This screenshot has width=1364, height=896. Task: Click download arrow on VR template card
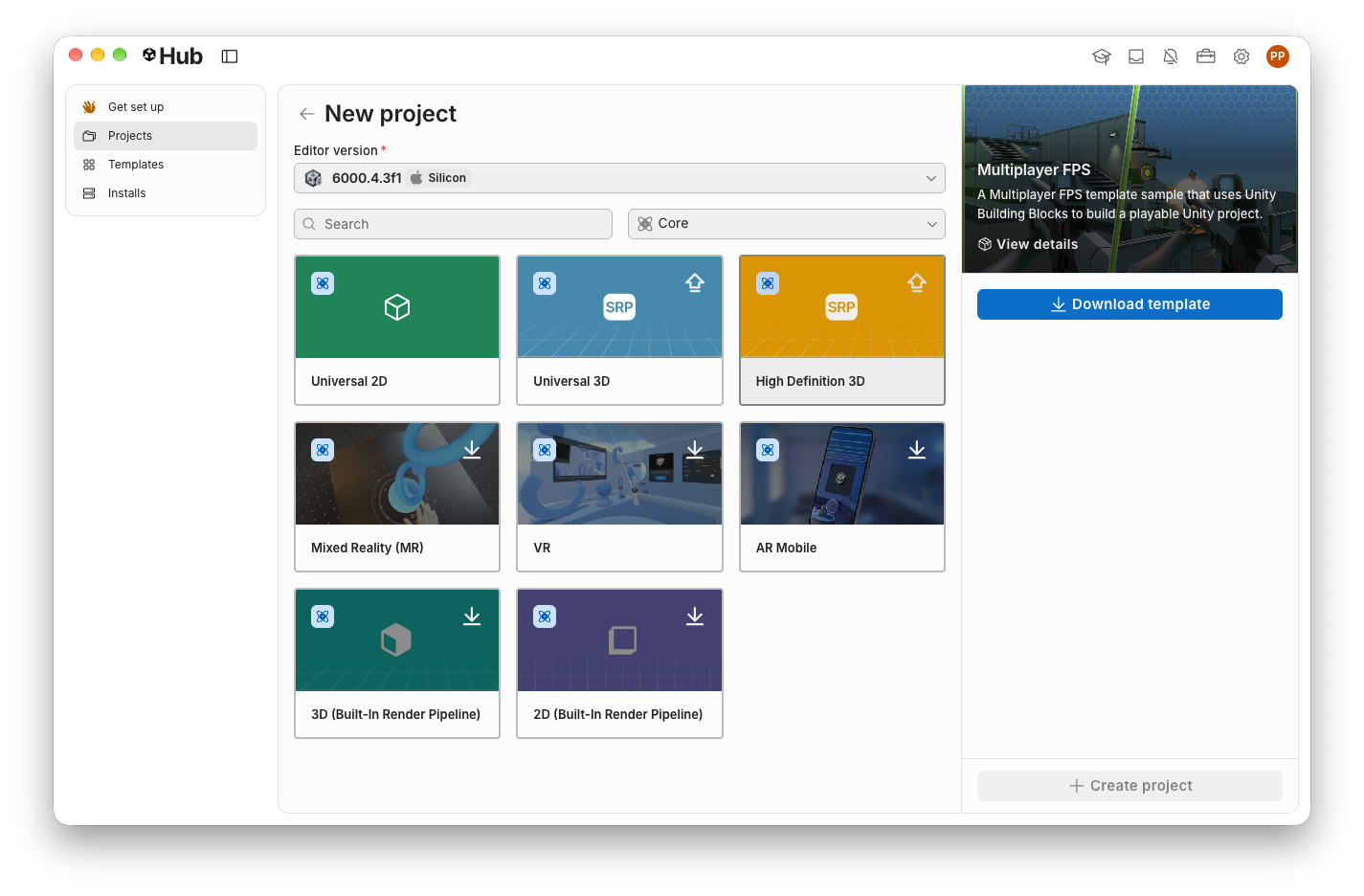[x=695, y=450]
